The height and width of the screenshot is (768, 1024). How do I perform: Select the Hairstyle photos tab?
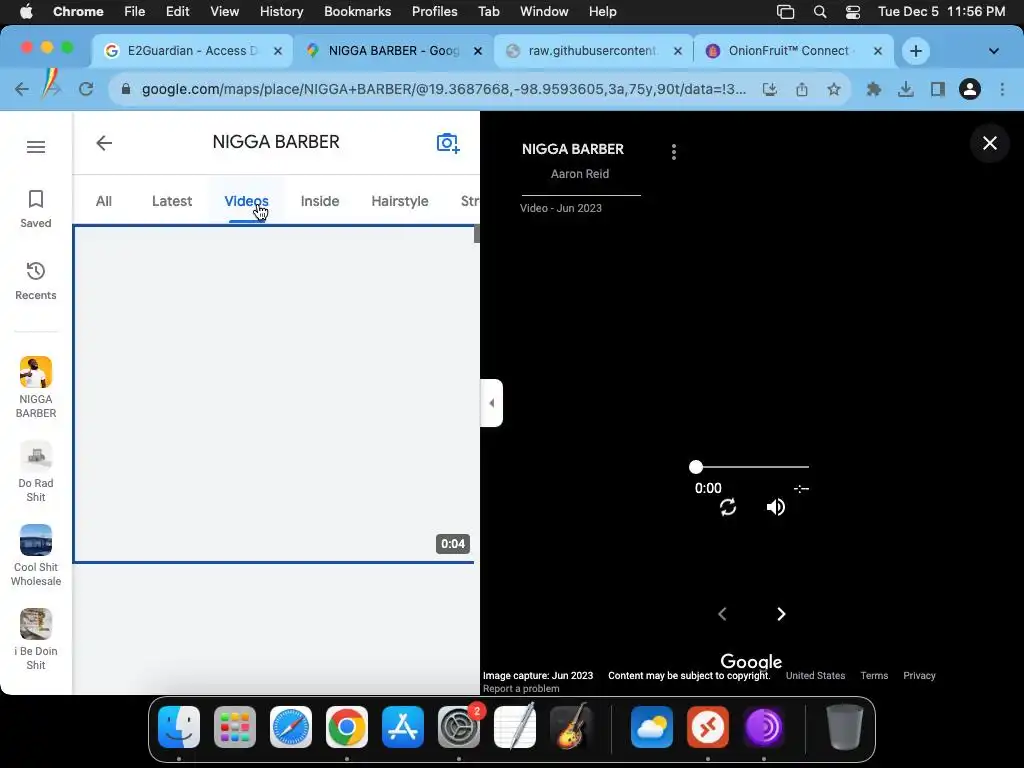pyautogui.click(x=400, y=201)
